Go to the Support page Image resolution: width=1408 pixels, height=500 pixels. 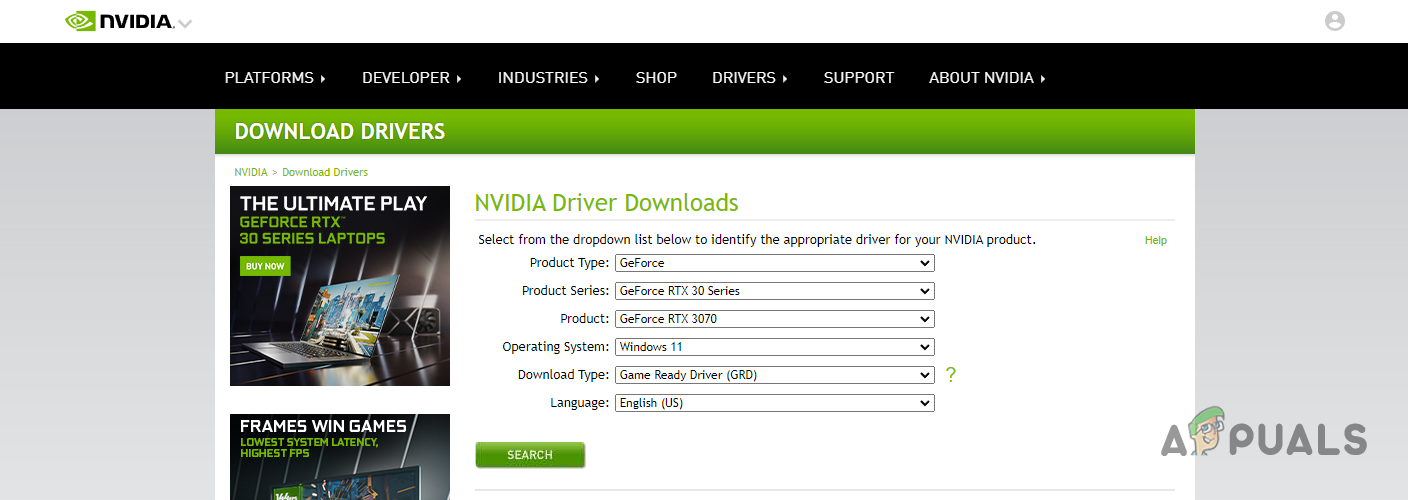(858, 77)
